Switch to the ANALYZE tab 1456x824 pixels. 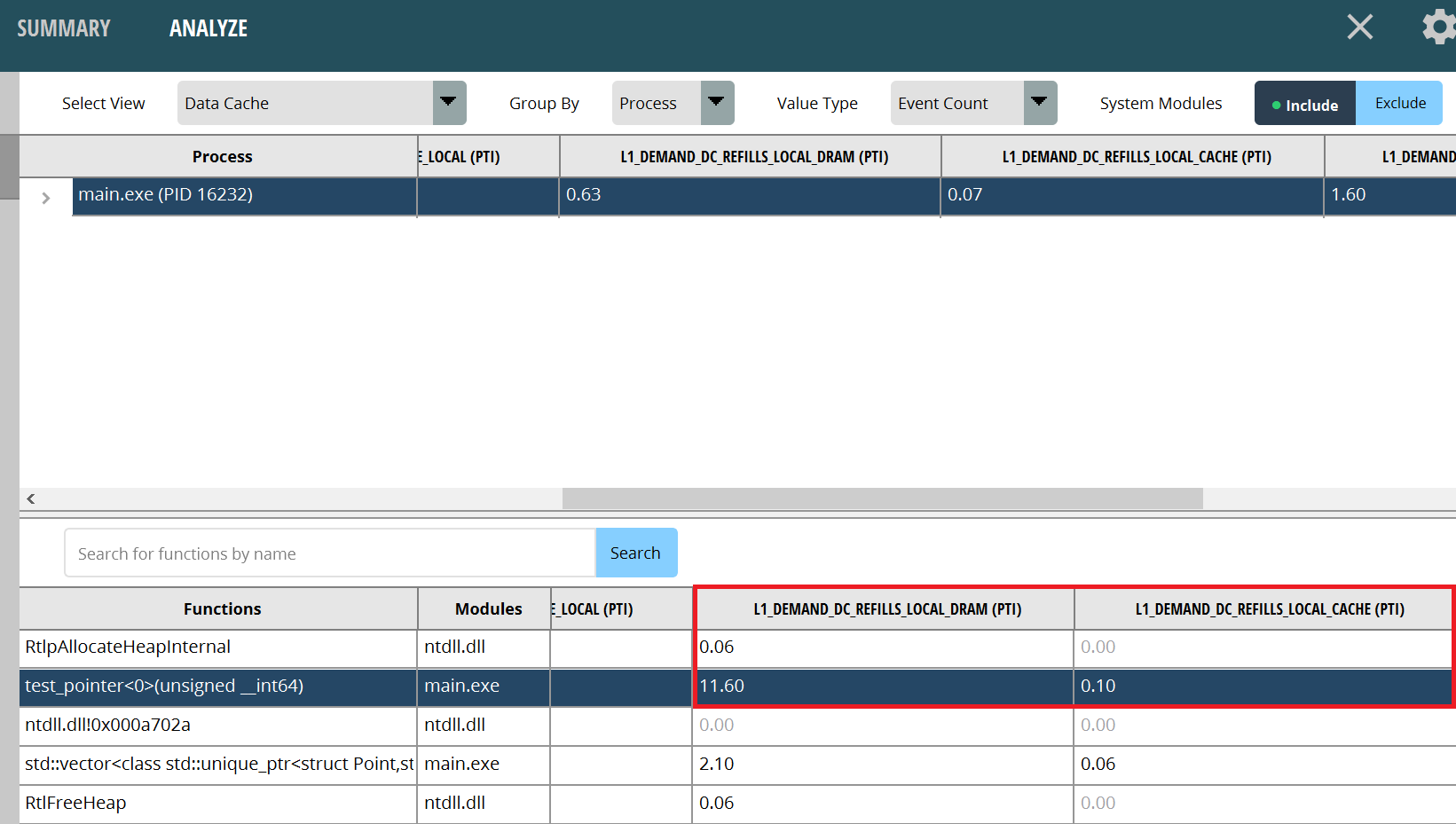coord(209,28)
